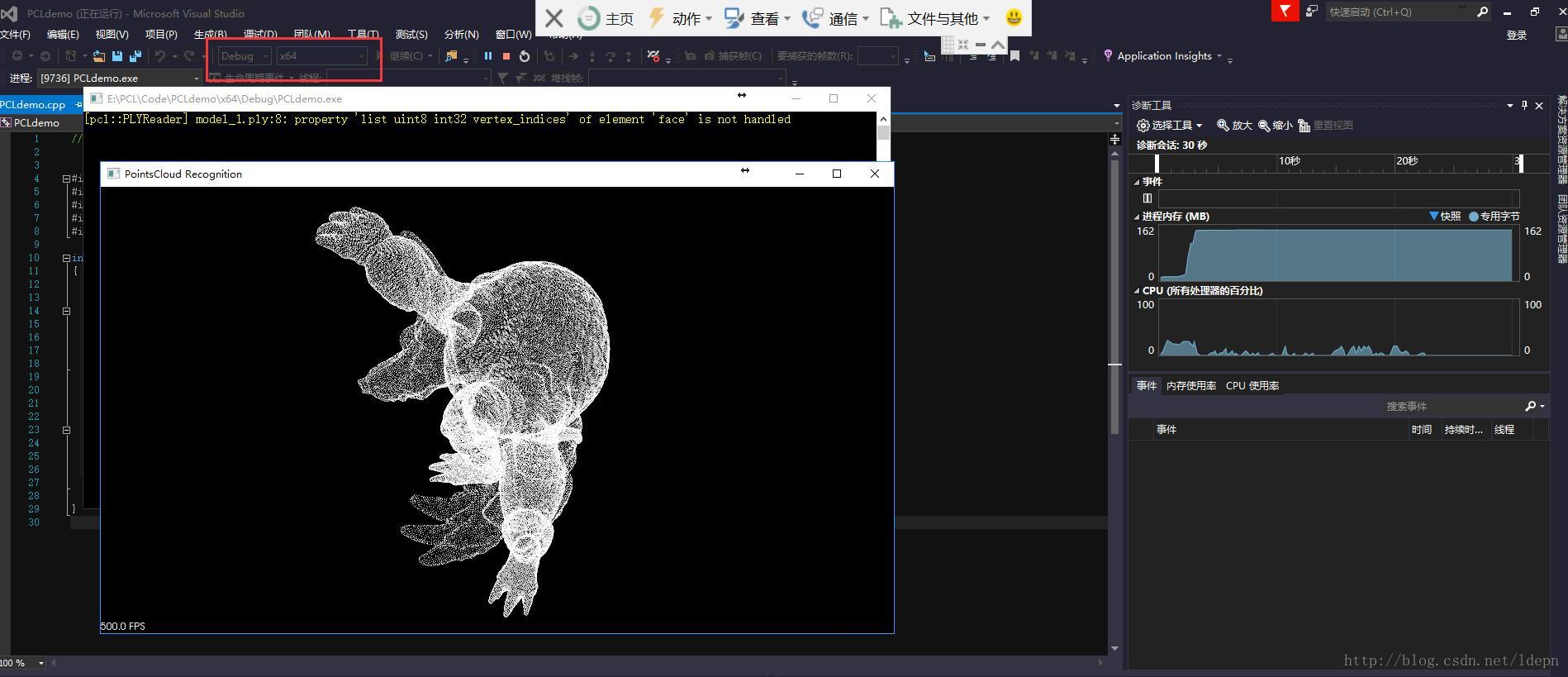Open the 视图(V) menu
This screenshot has width=1568, height=677.
(x=112, y=35)
